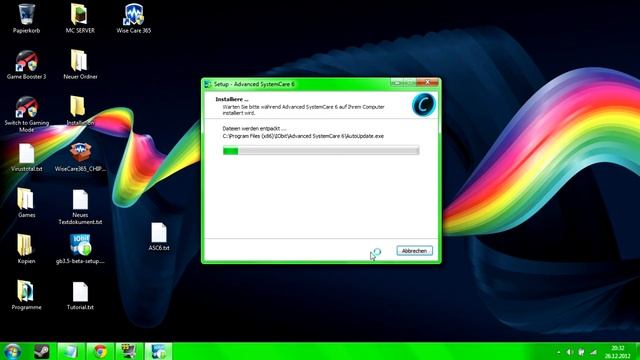
Task: Click the installation progress bar
Action: 321,151
